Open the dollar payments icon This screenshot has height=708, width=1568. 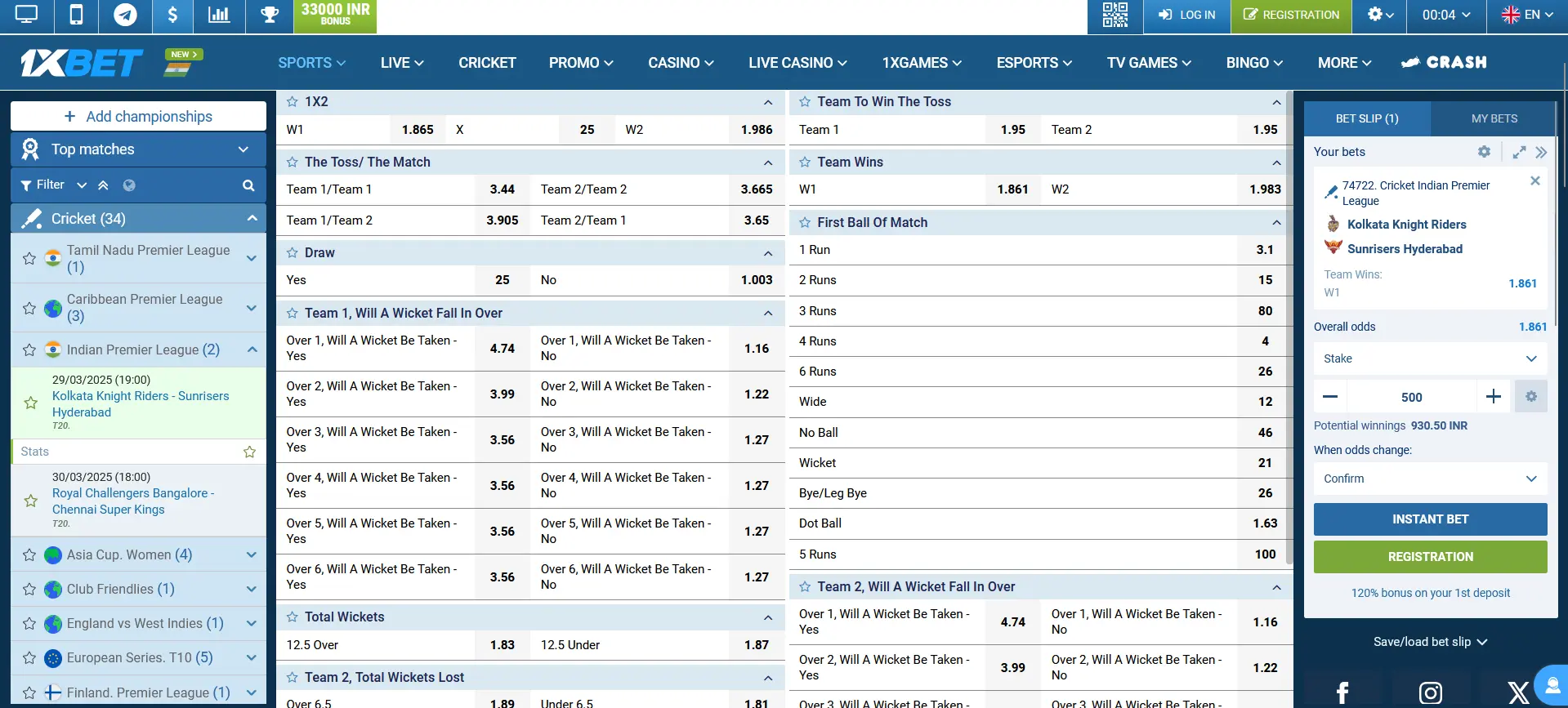point(172,15)
